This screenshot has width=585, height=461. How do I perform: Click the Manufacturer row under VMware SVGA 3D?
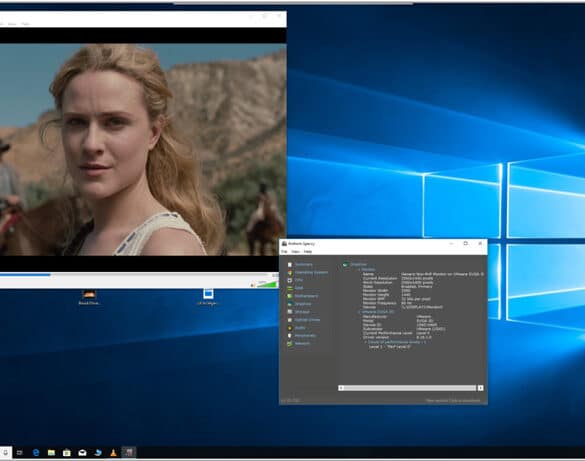click(x=397, y=317)
